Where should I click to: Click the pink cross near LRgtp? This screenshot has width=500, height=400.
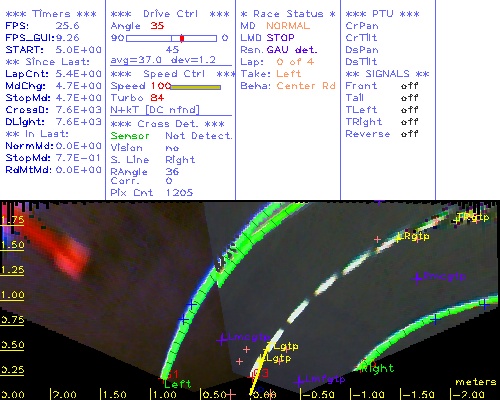tap(377, 239)
